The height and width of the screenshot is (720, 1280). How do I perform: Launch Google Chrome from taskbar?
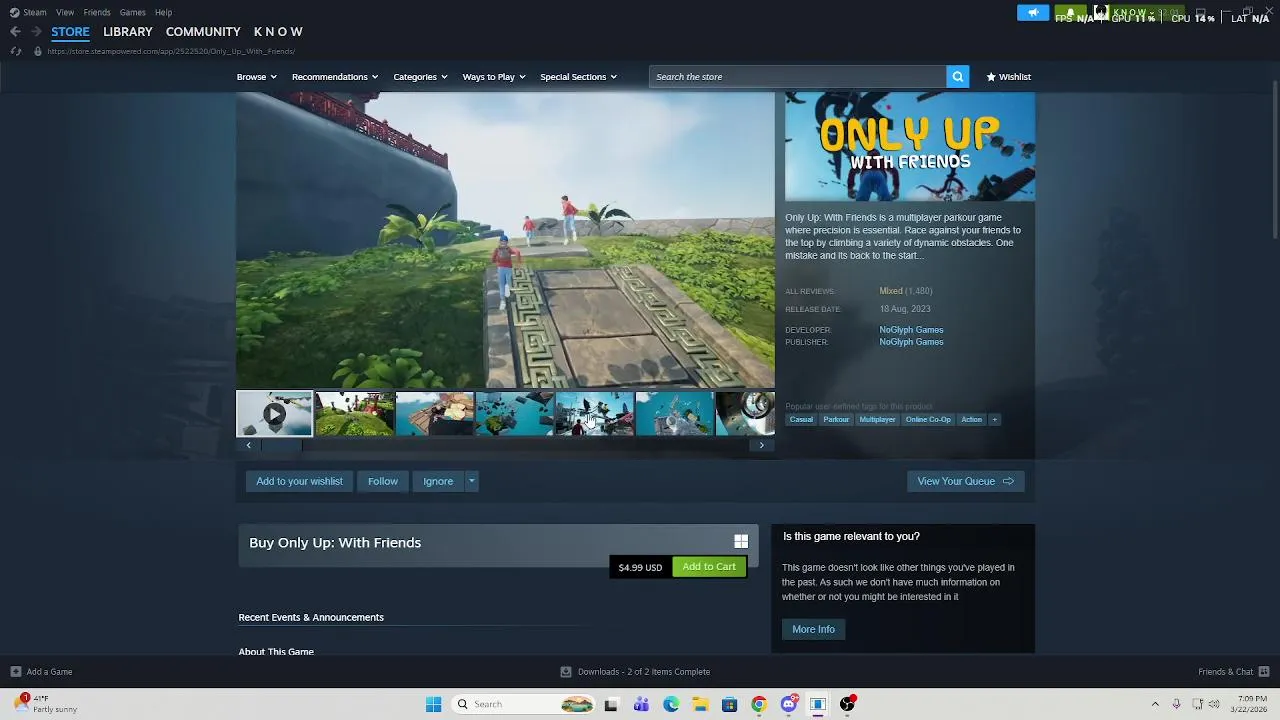click(x=759, y=704)
